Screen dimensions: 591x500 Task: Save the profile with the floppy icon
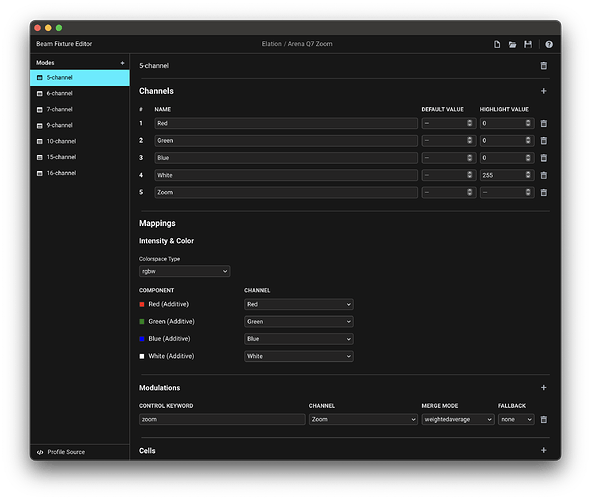(528, 44)
